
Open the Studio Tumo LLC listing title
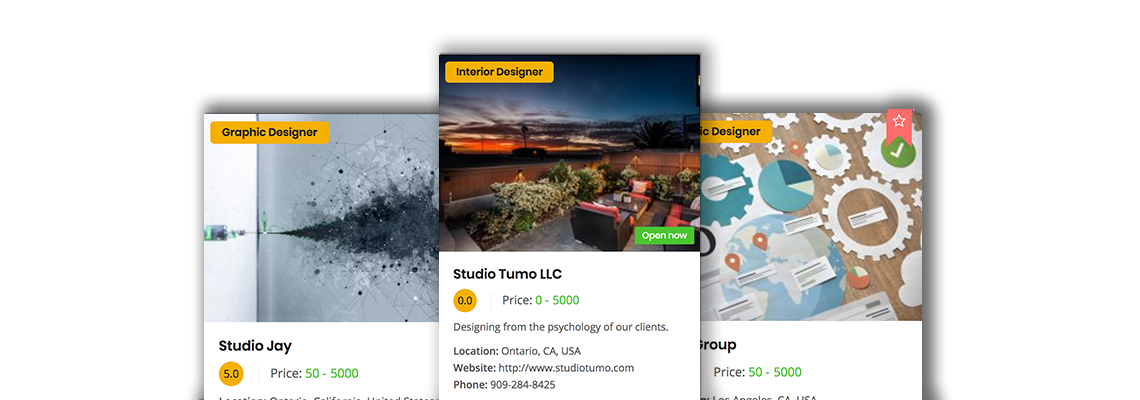507,274
